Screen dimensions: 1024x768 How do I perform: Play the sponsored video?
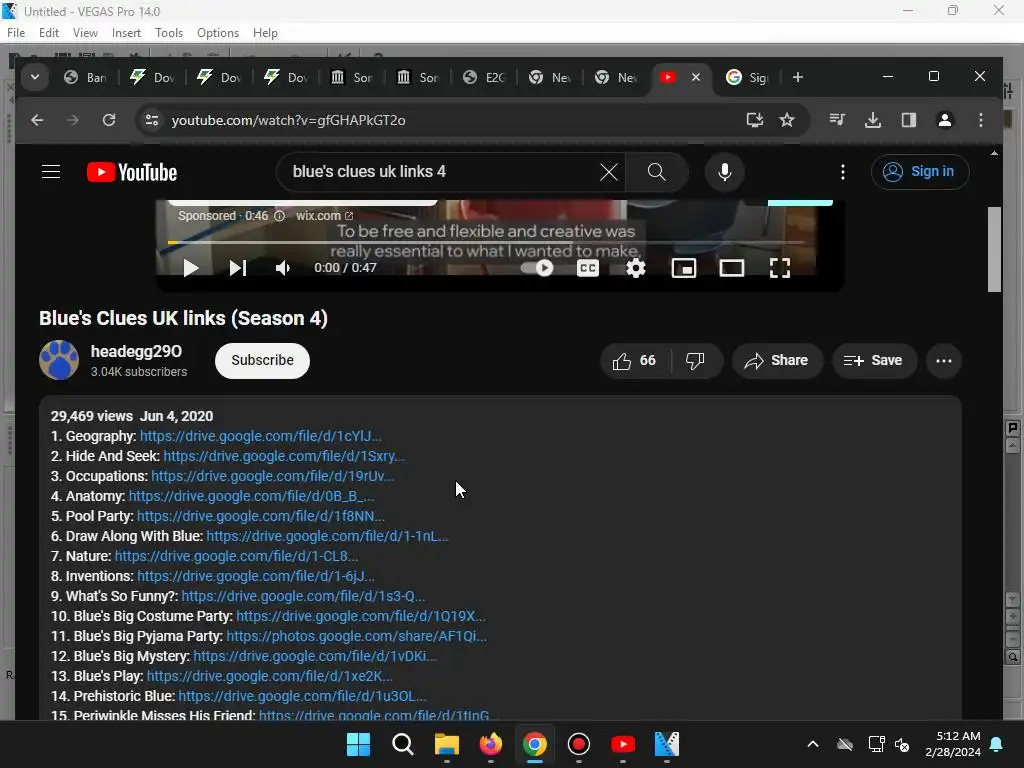click(x=190, y=268)
